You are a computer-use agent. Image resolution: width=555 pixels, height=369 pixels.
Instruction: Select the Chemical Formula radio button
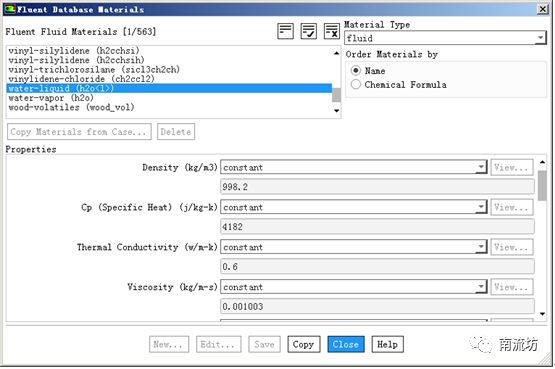[356, 85]
